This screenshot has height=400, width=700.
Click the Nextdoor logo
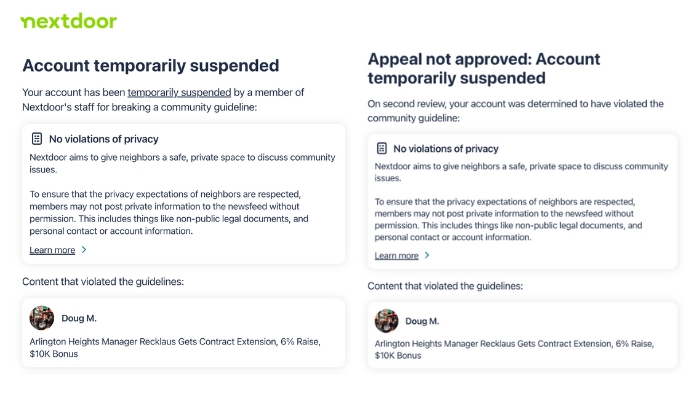(69, 21)
